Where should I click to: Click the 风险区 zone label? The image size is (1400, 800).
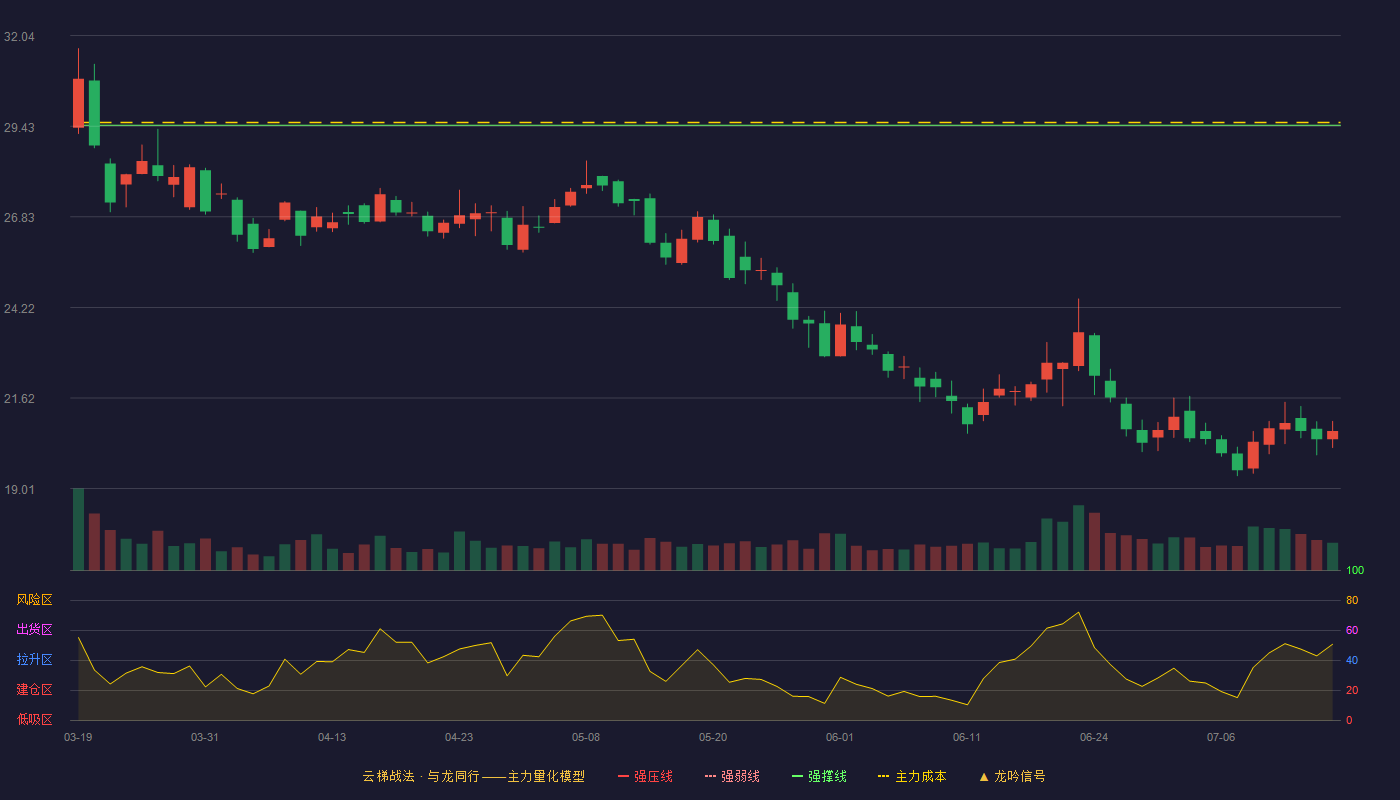pyautogui.click(x=34, y=600)
